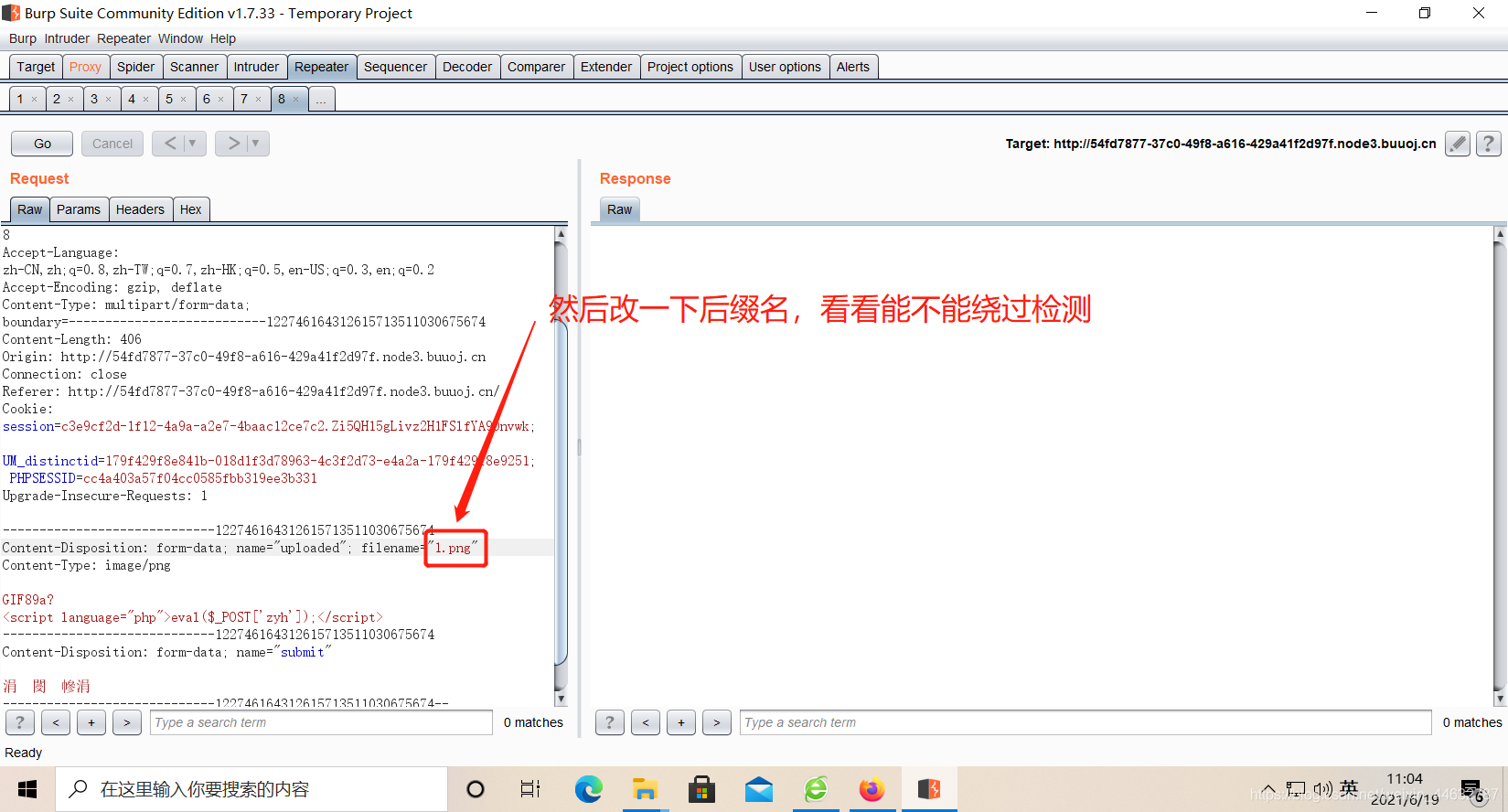Image resolution: width=1508 pixels, height=812 pixels.
Task: Add new Repeater tab with ellipsis
Action: 321,99
